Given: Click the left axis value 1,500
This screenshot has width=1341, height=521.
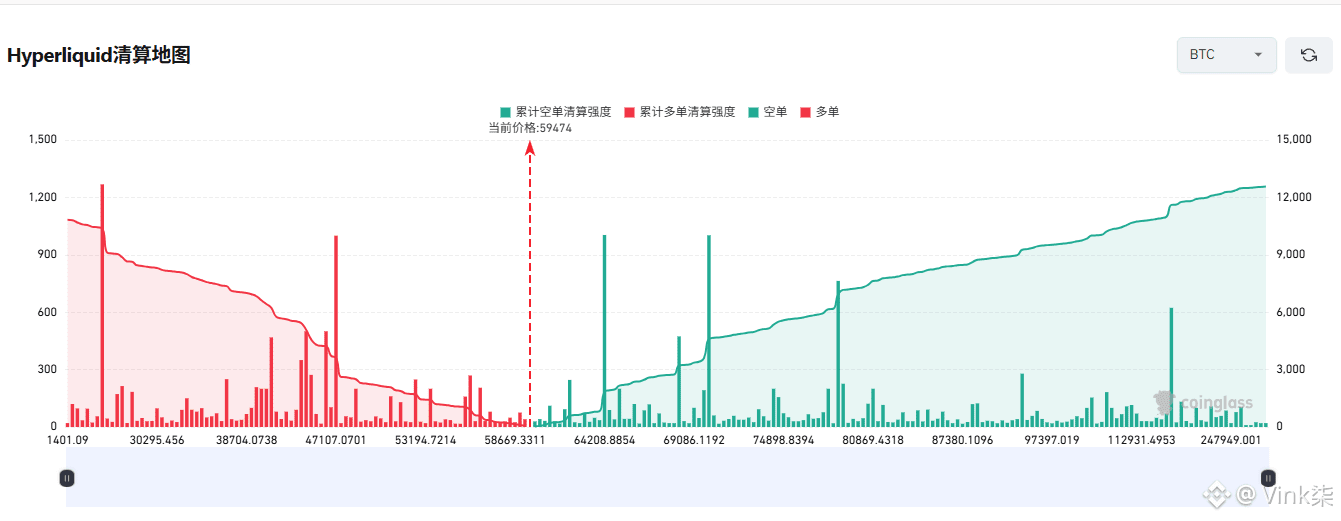Looking at the screenshot, I should click(x=41, y=139).
